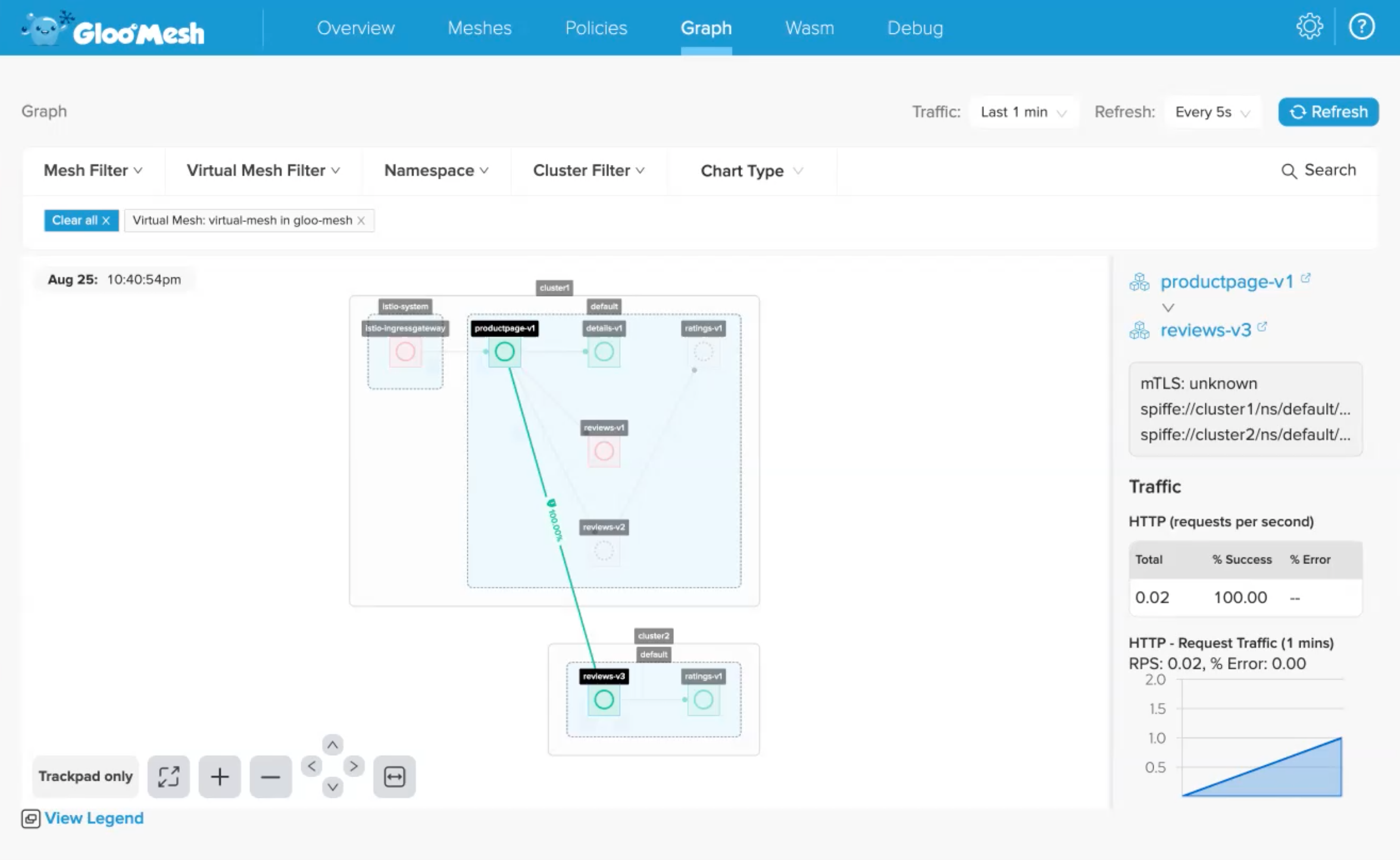Pan the graph right with the arrow

pyautogui.click(x=354, y=766)
